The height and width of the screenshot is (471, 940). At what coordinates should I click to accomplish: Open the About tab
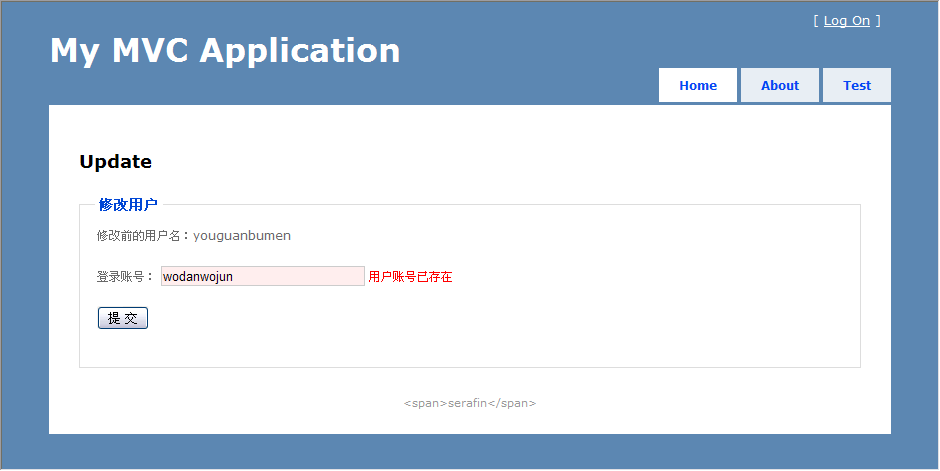point(780,85)
